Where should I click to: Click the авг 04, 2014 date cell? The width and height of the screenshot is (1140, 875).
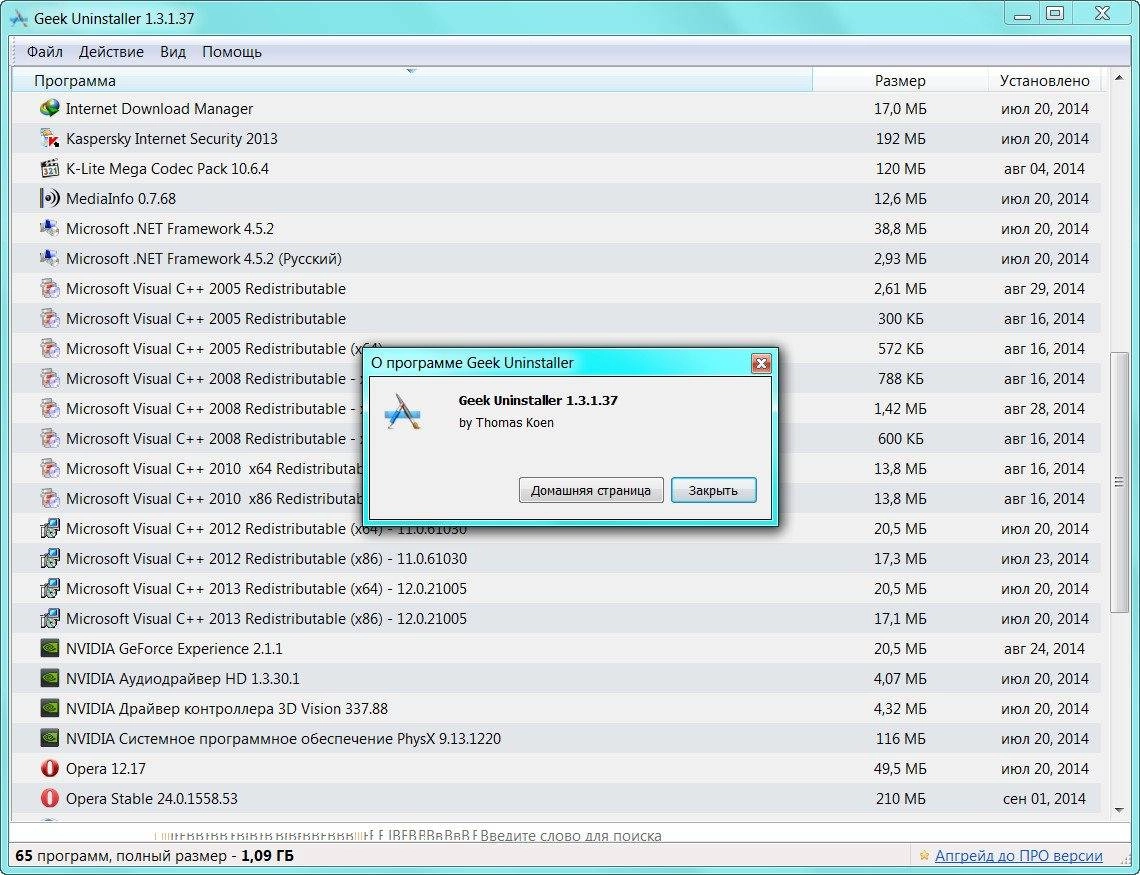(x=1044, y=169)
